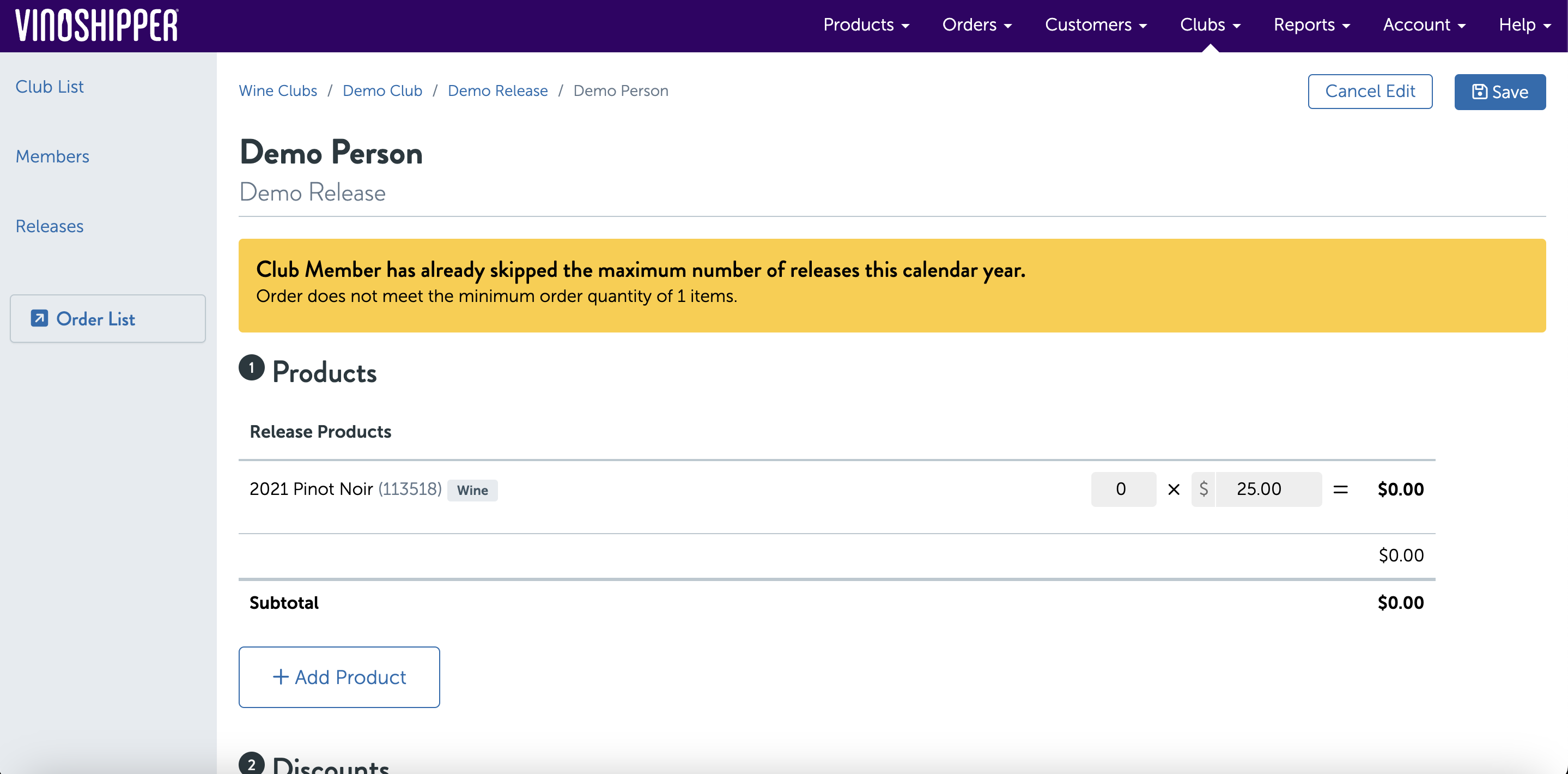Expand the Products dropdown menu
The width and height of the screenshot is (1568, 774).
coord(866,25)
